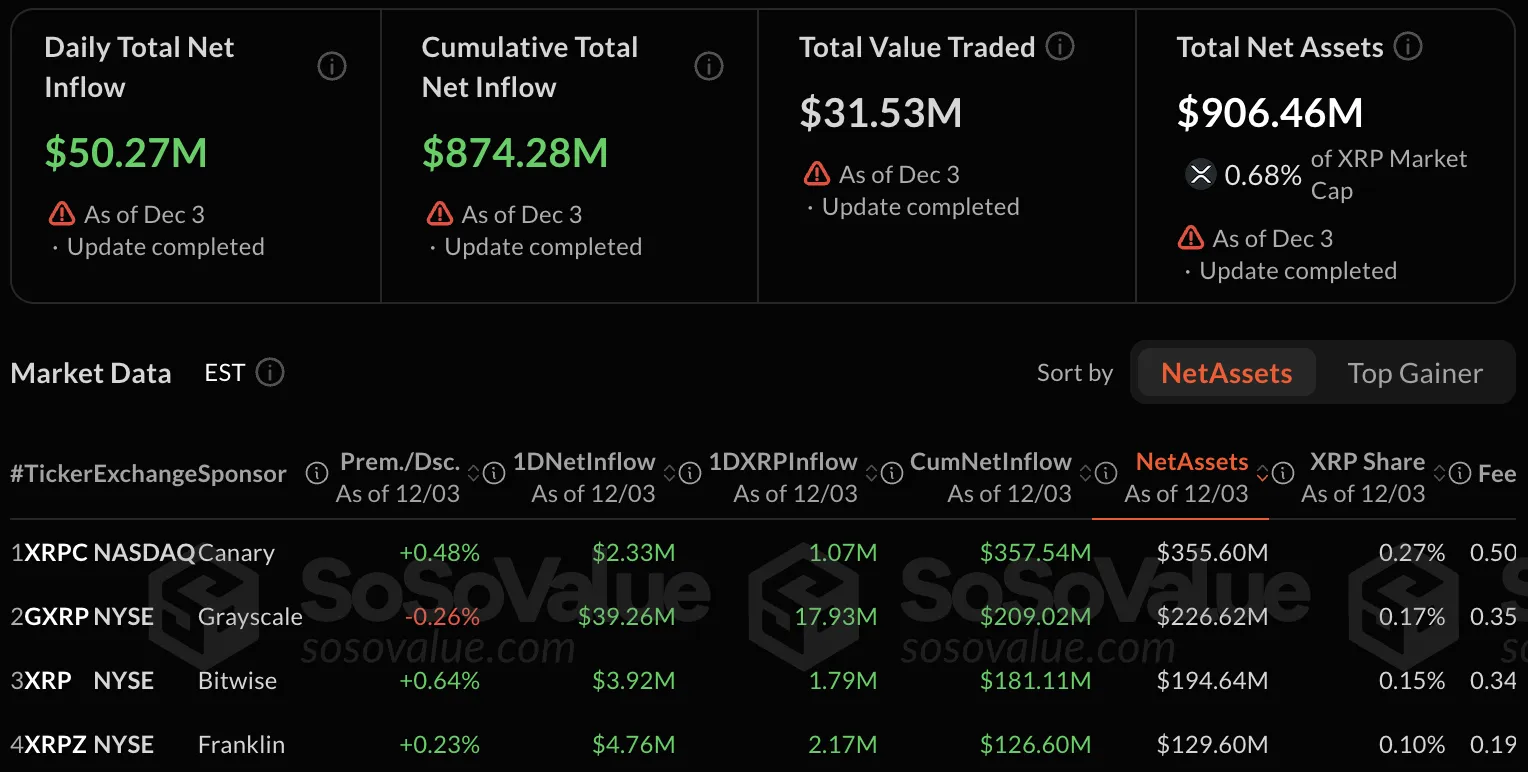Click the Total Net Assets info icon
Image resolution: width=1528 pixels, height=772 pixels.
1408,46
